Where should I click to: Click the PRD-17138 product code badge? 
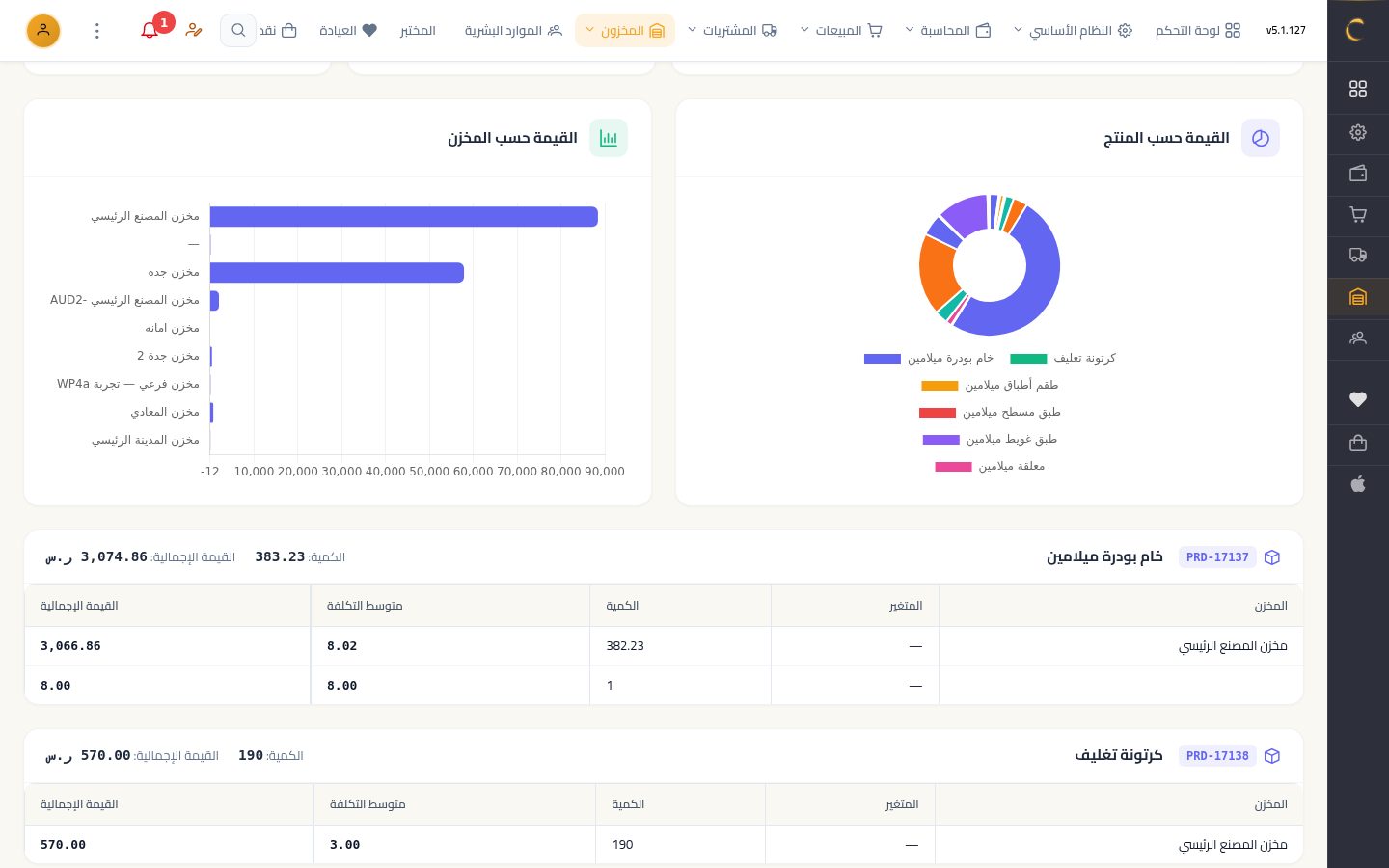(1217, 756)
